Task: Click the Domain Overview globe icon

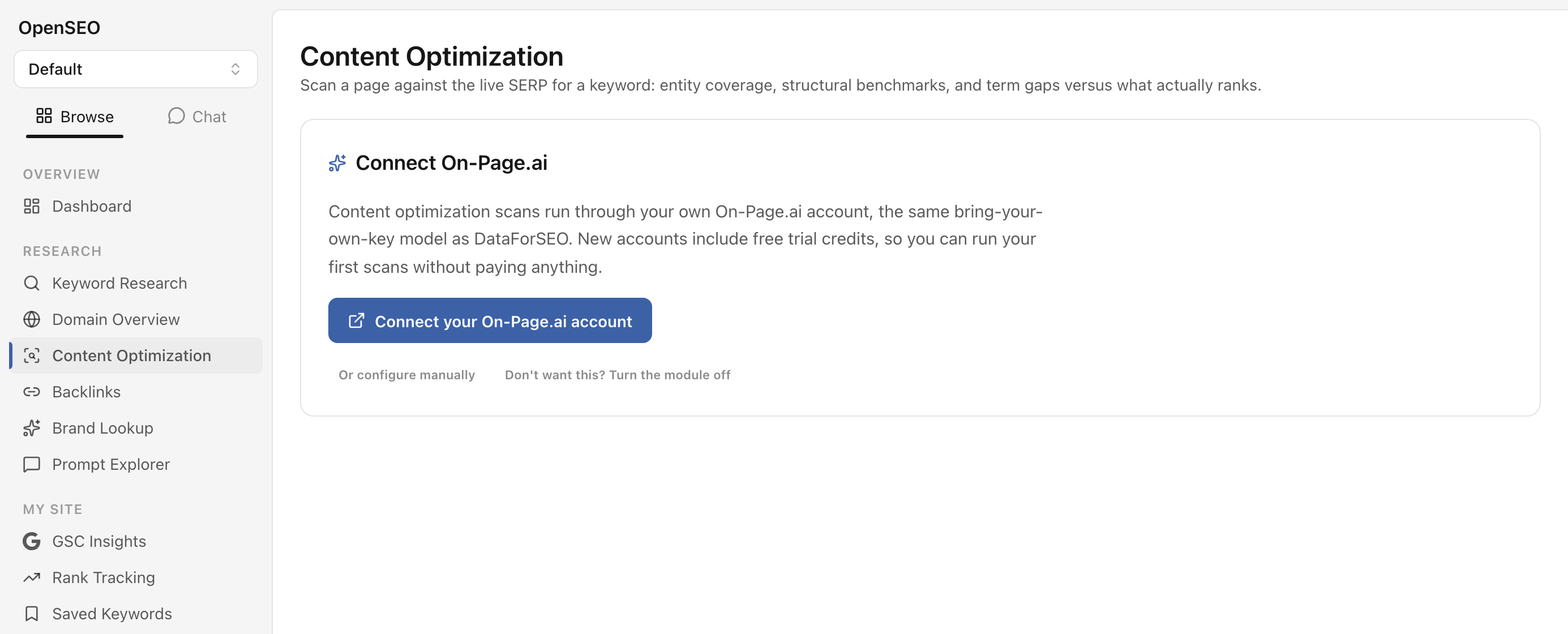Action: [x=32, y=319]
